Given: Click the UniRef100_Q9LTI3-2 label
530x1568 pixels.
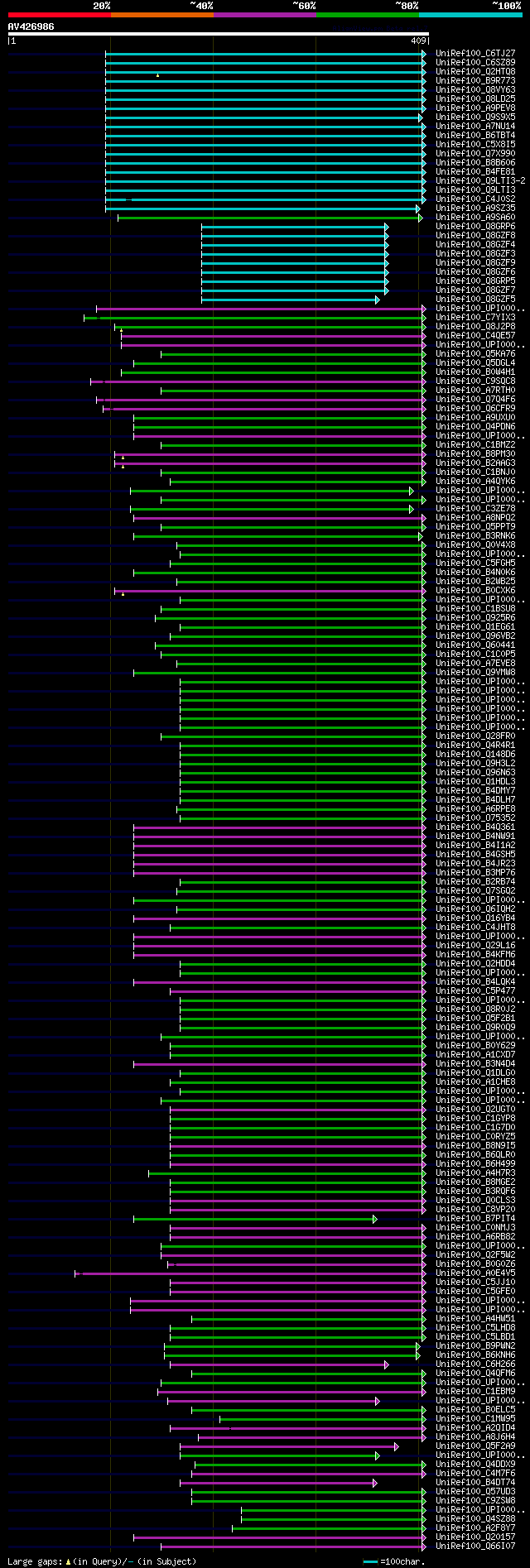Looking at the screenshot, I should point(480,180).
